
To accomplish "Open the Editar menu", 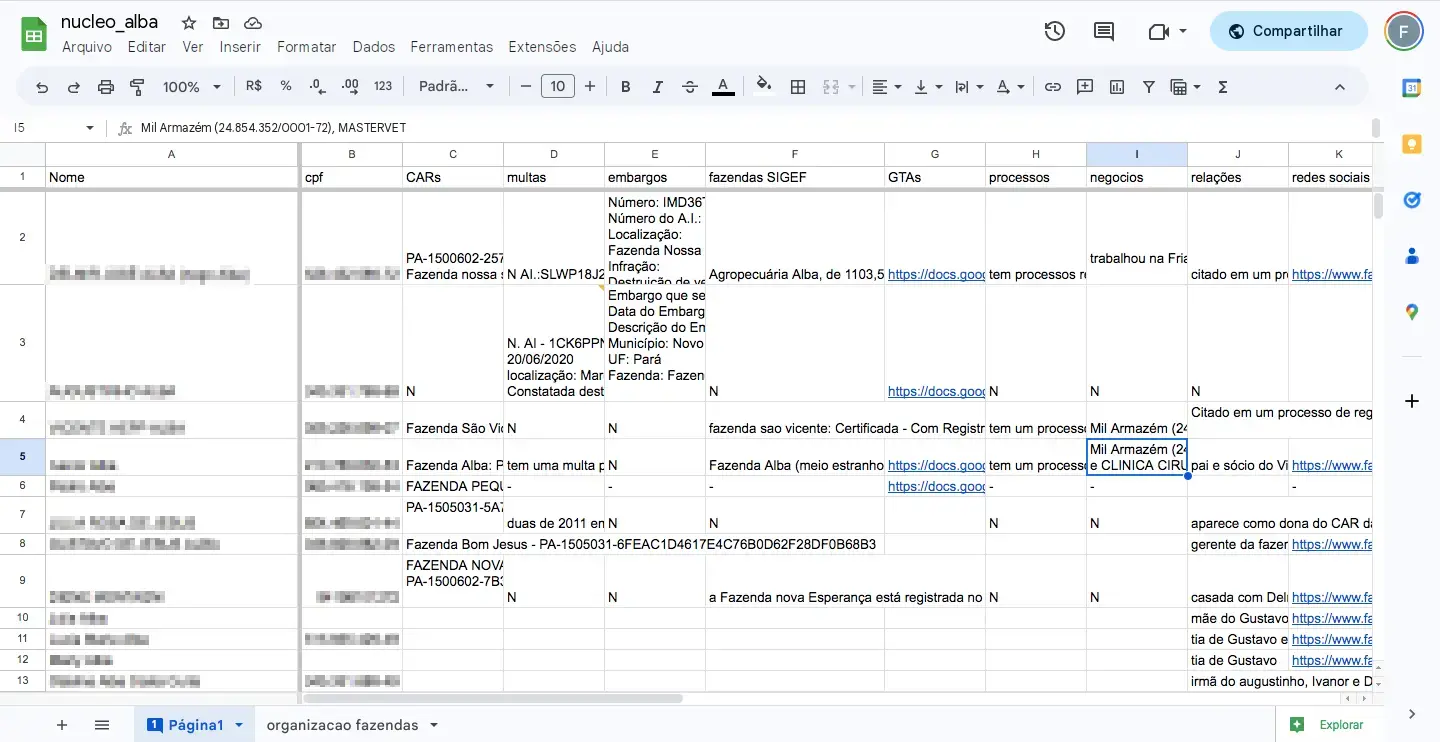I will pos(147,47).
